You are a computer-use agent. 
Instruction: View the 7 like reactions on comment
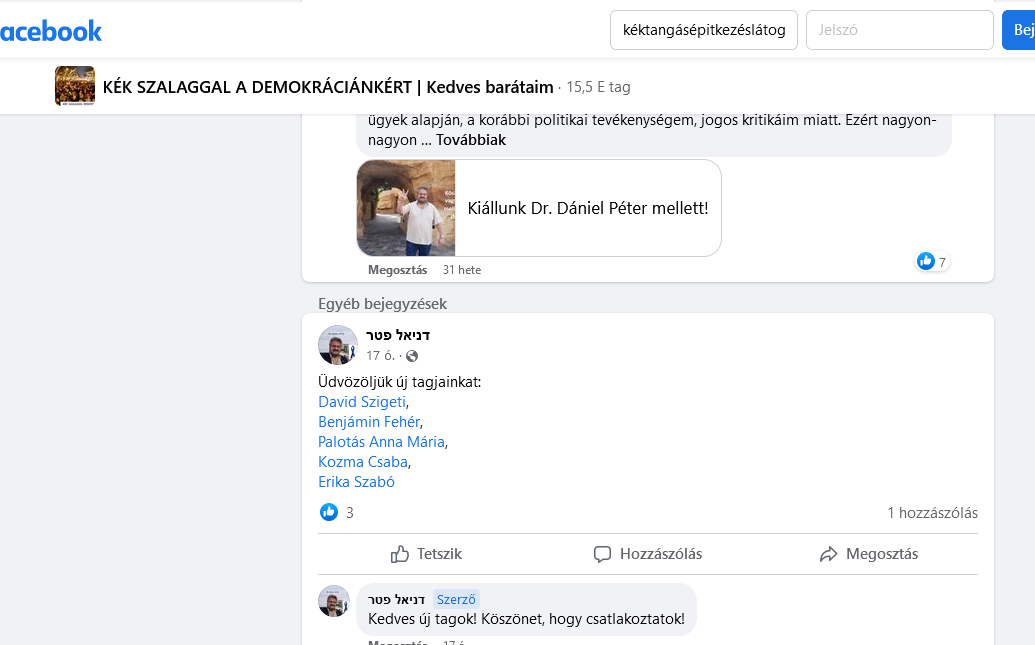click(x=932, y=261)
